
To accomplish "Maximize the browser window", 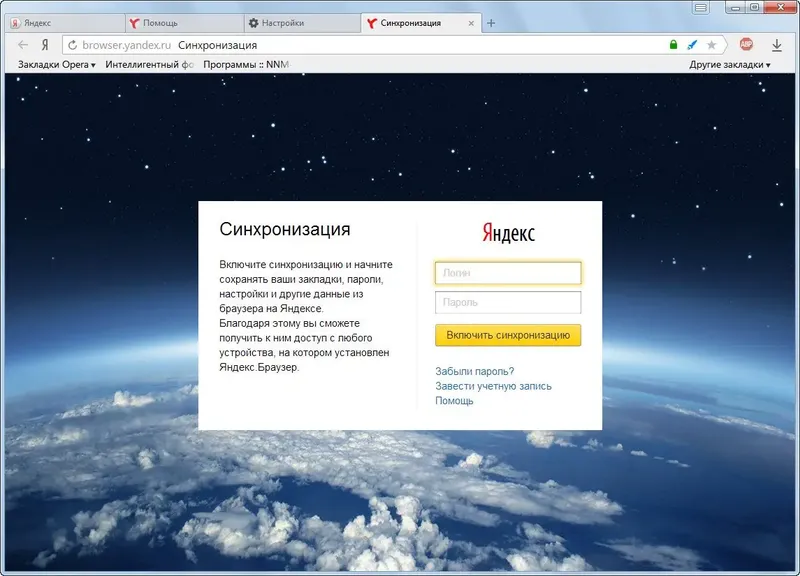I will pos(755,7).
